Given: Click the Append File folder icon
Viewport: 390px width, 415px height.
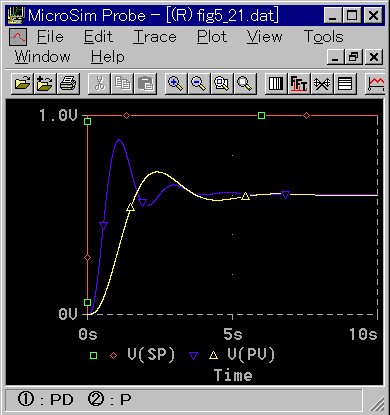Looking at the screenshot, I should [45, 83].
